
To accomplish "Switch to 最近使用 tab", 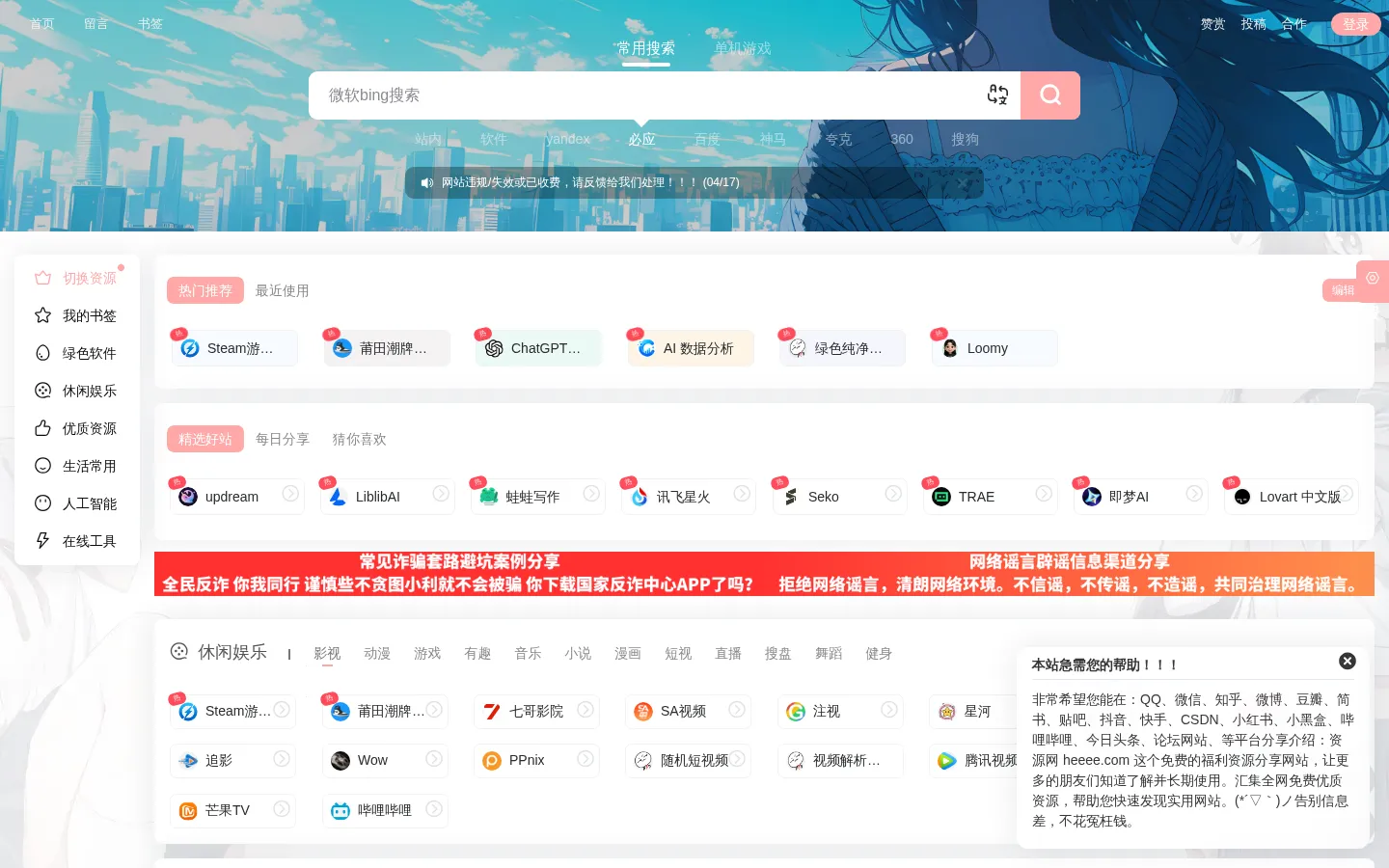I will [282, 290].
